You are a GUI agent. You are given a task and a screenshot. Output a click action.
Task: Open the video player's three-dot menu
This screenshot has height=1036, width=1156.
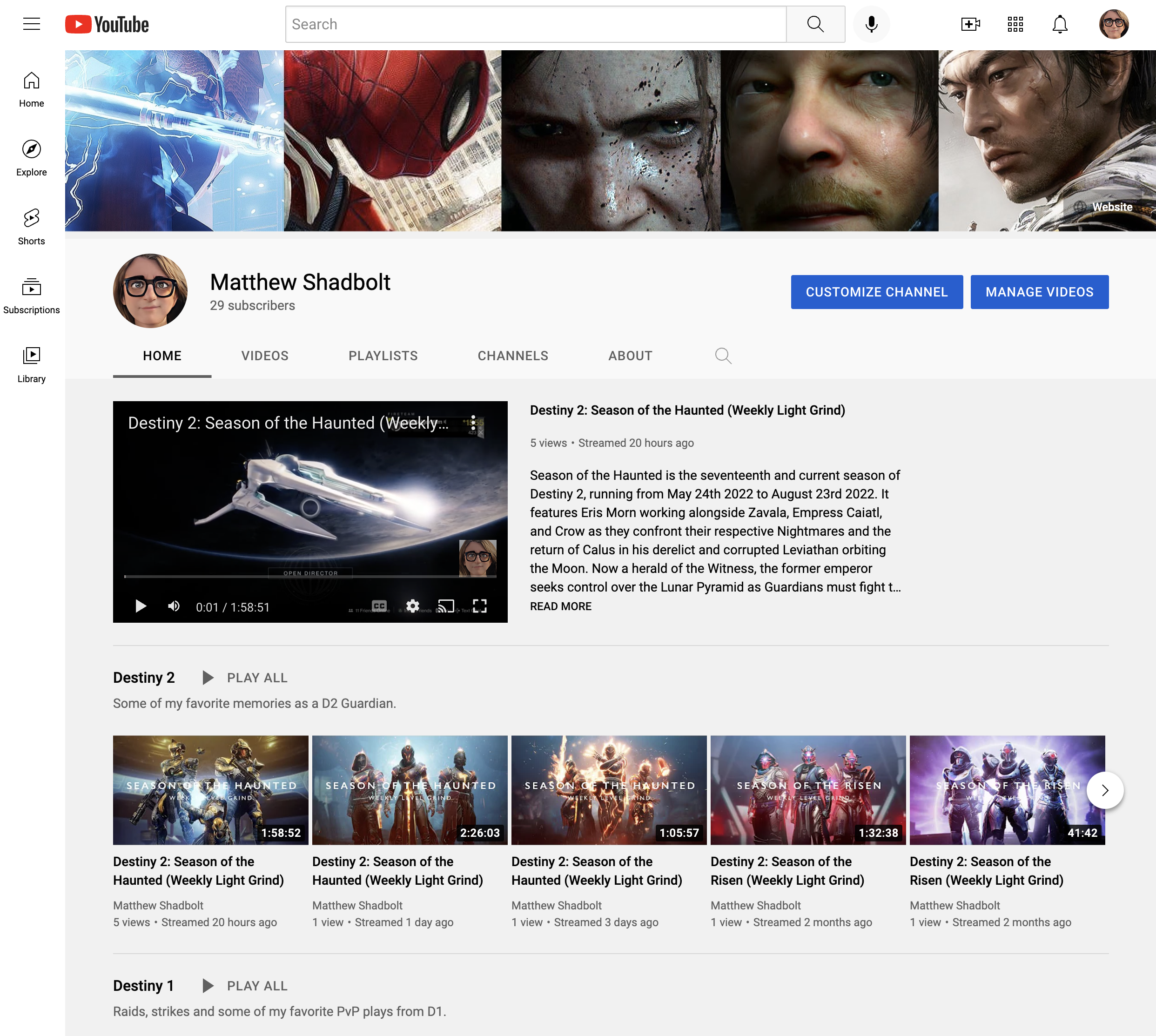(473, 423)
